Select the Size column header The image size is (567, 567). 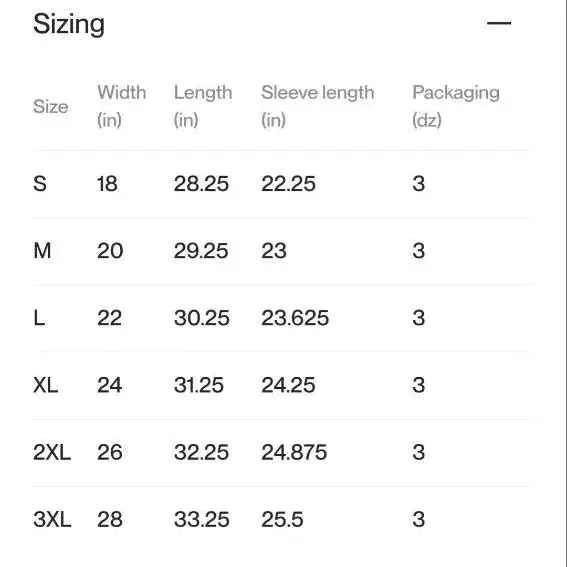(51, 107)
